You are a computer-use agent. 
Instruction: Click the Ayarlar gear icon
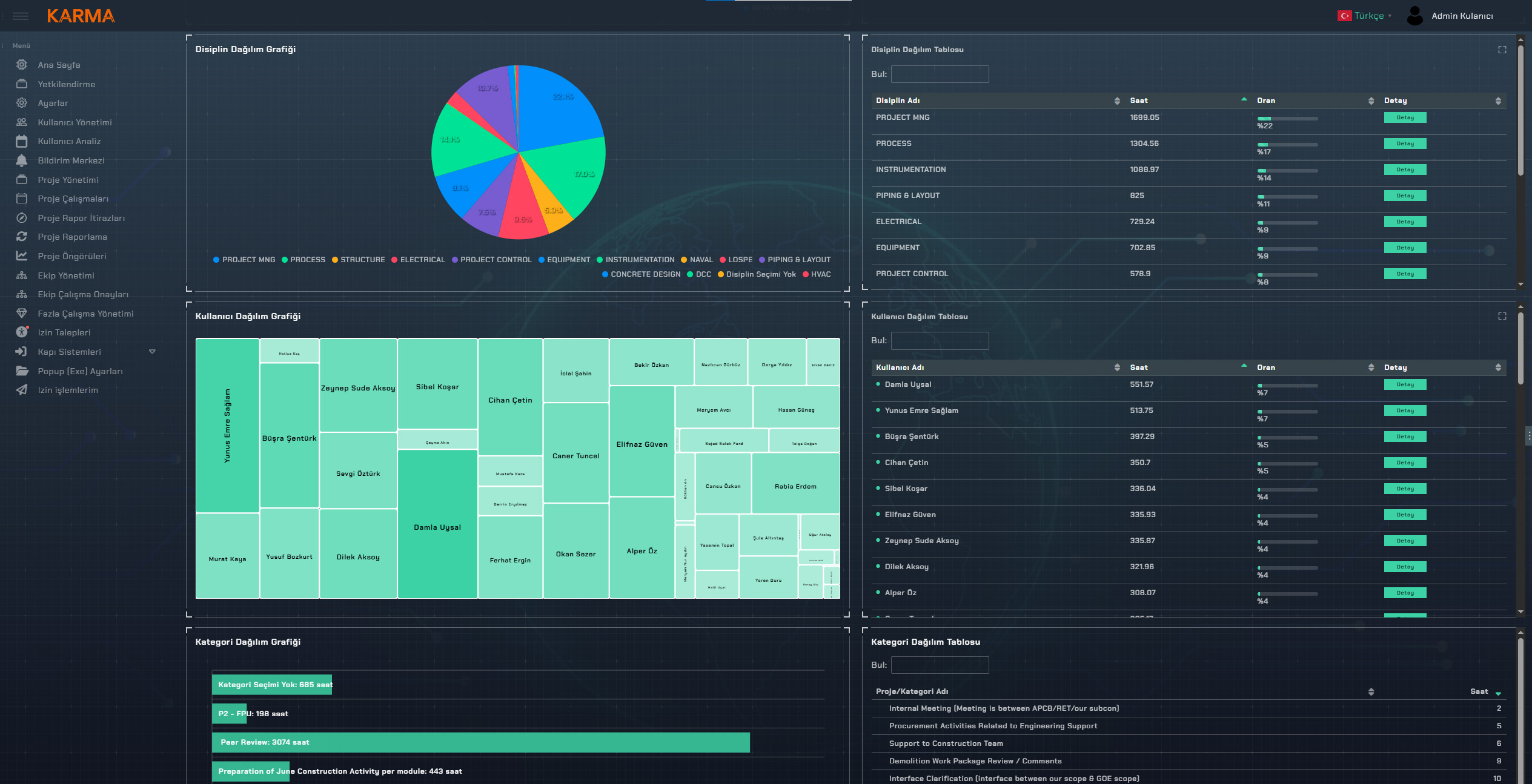[x=22, y=103]
